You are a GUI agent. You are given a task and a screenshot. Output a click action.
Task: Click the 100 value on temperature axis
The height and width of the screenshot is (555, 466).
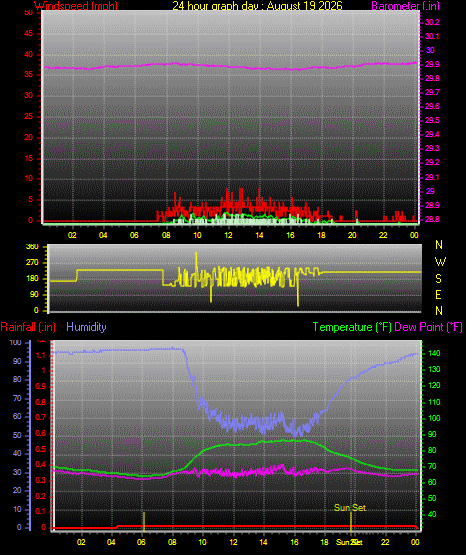point(434,418)
